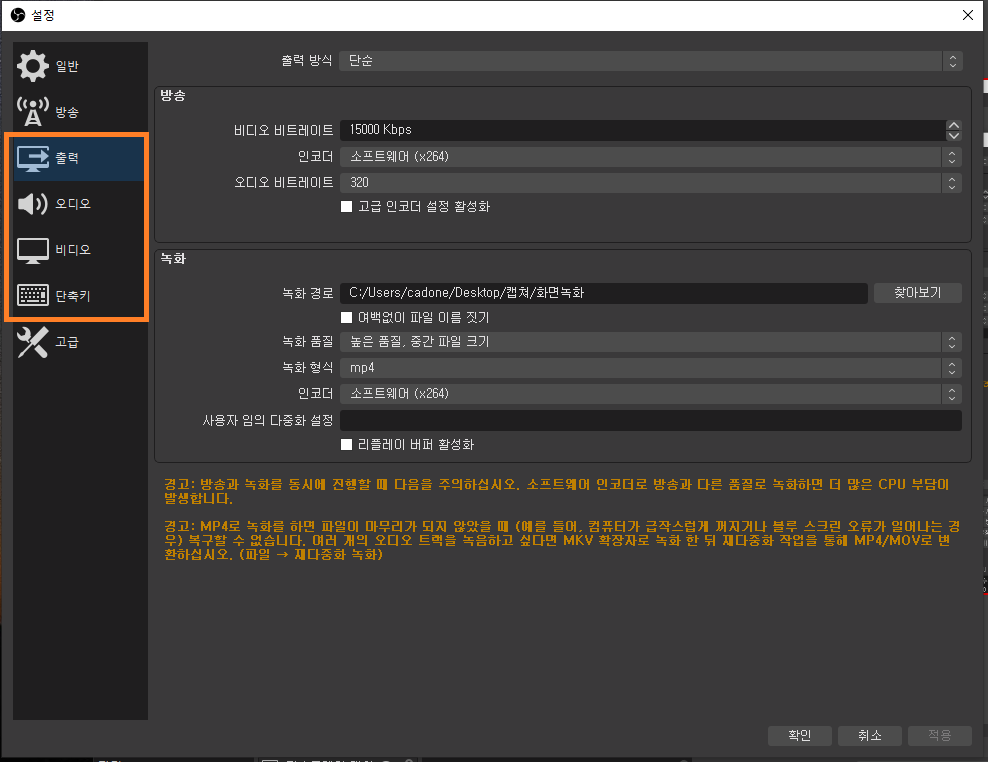Viewport: 988px width, 762px height.
Task: Open the 일반 (General) settings gear icon
Action: click(33, 66)
